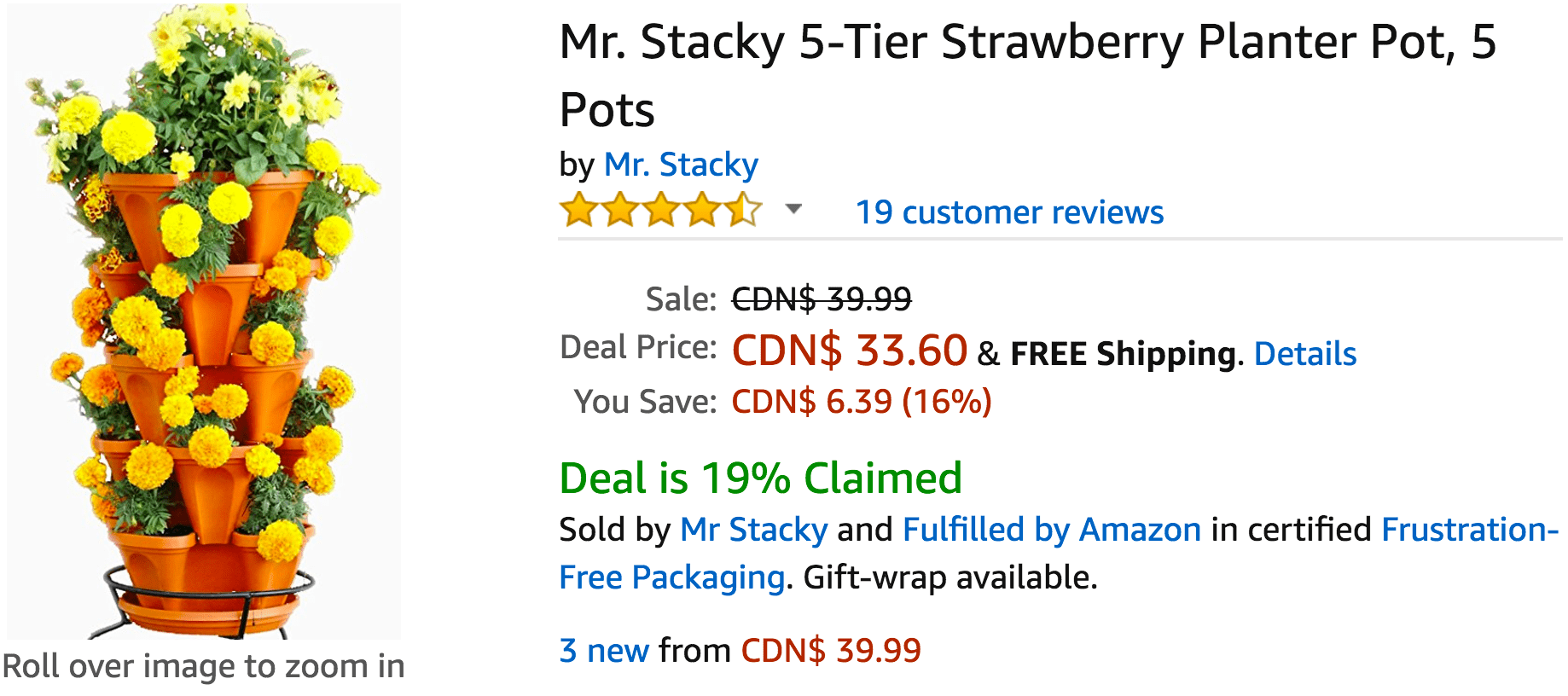
Task: Open the Mr Stacky seller link
Action: pyautogui.click(x=753, y=530)
